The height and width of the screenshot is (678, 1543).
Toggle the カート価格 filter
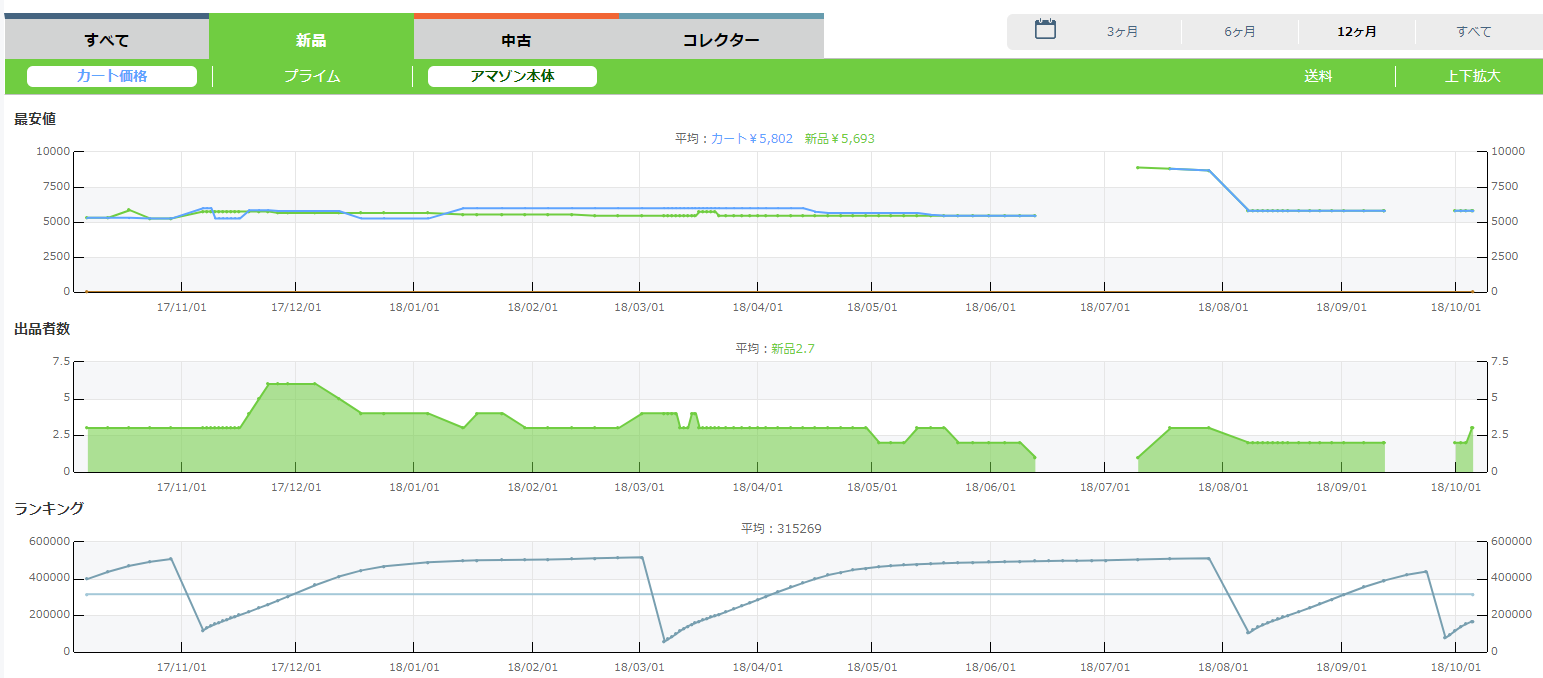(x=112, y=76)
